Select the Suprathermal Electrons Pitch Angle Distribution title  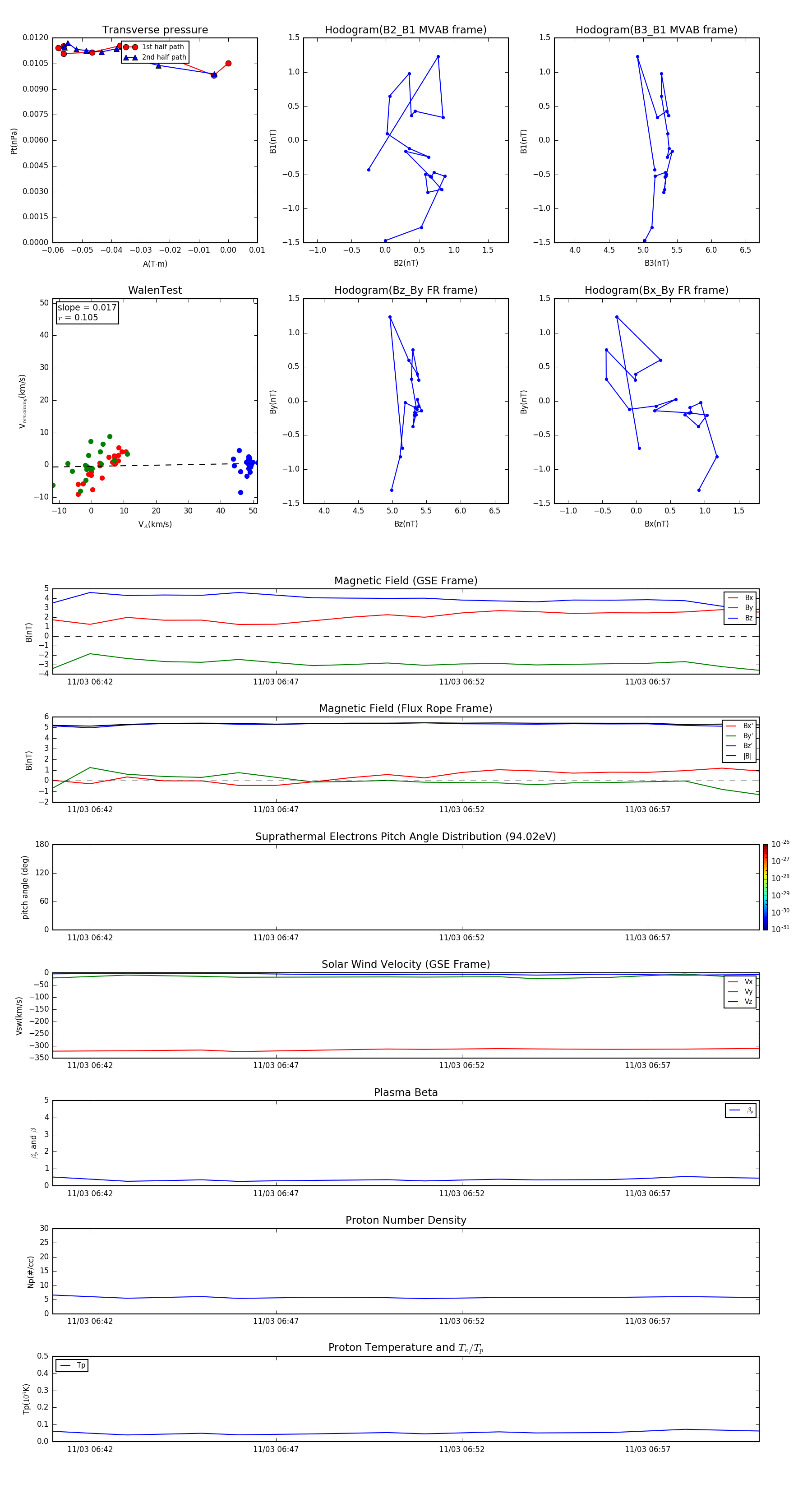(406, 837)
